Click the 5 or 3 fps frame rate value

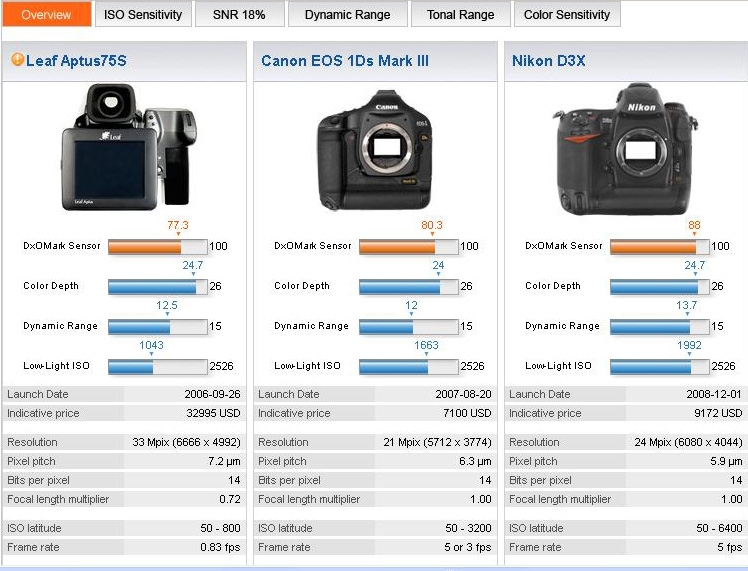(468, 547)
